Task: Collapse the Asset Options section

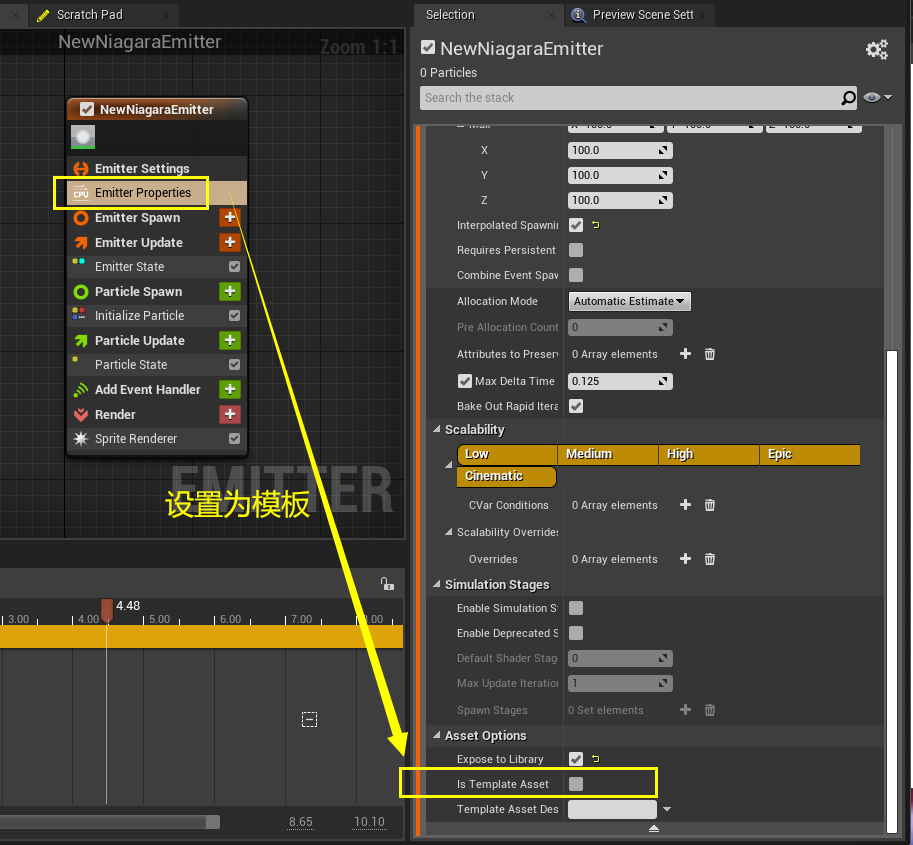Action: click(x=437, y=736)
